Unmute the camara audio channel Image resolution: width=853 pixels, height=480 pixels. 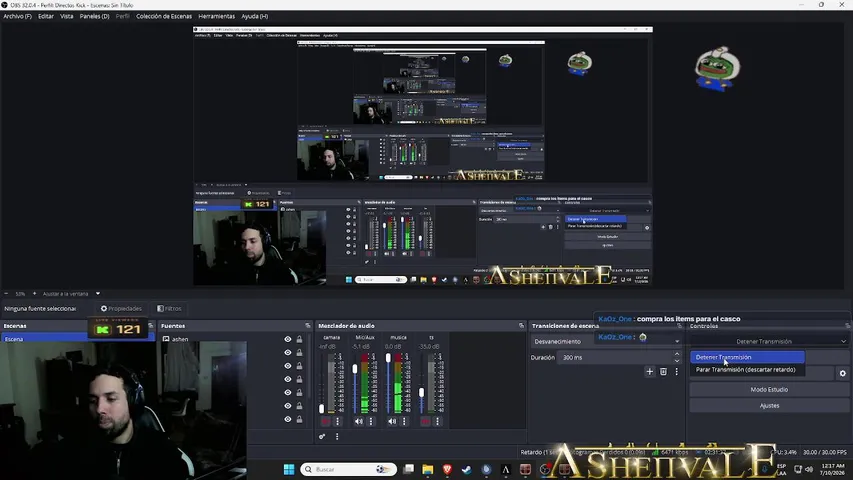tap(325, 421)
